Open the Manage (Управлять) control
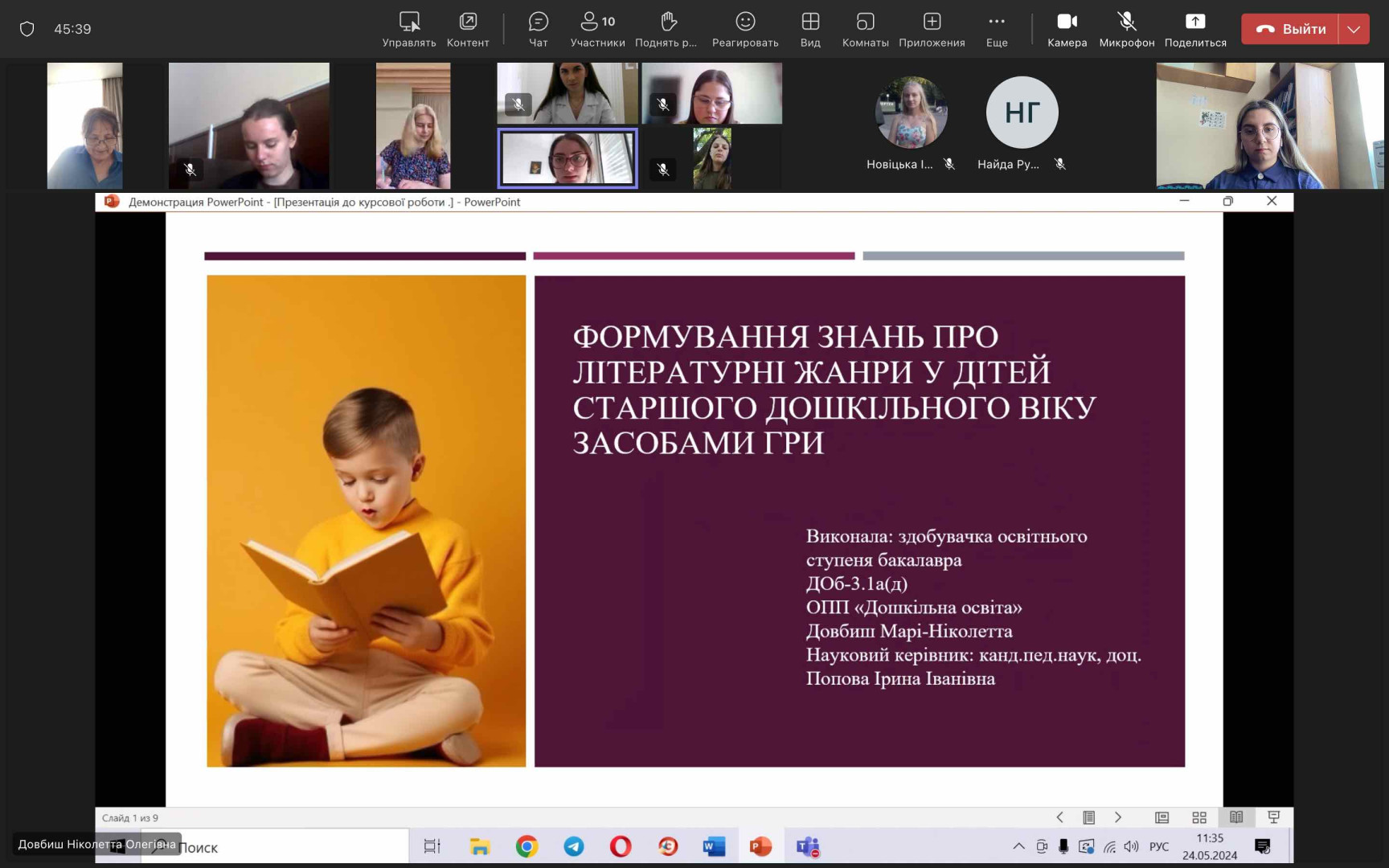Viewport: 1389px width, 868px height. click(409, 29)
